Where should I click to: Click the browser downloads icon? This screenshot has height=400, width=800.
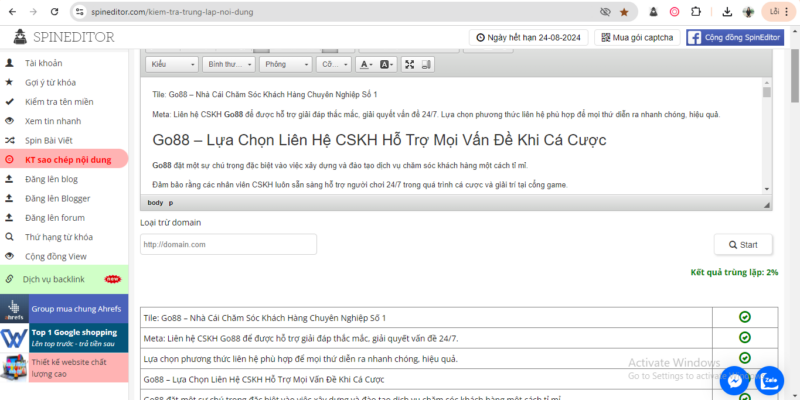tap(724, 12)
